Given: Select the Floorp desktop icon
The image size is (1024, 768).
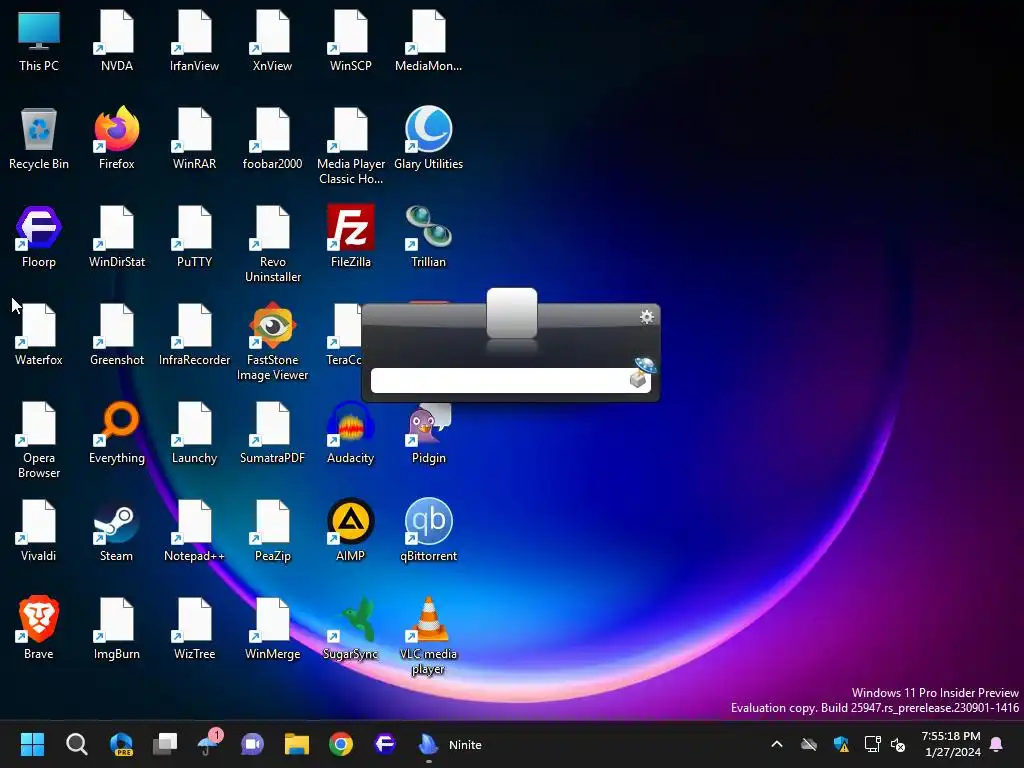Looking at the screenshot, I should pyautogui.click(x=39, y=237).
